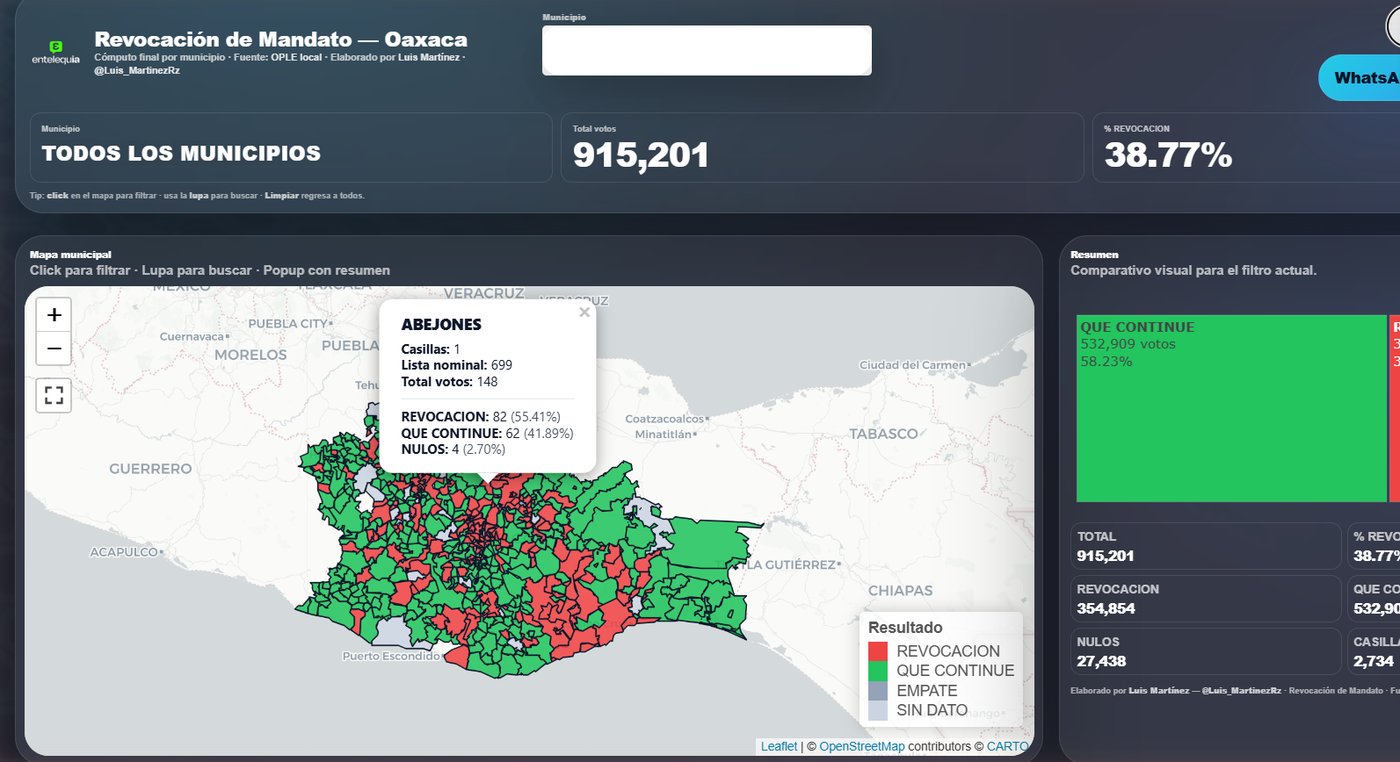1400x762 pixels.
Task: Open the Leaflet attribution link
Action: point(779,746)
